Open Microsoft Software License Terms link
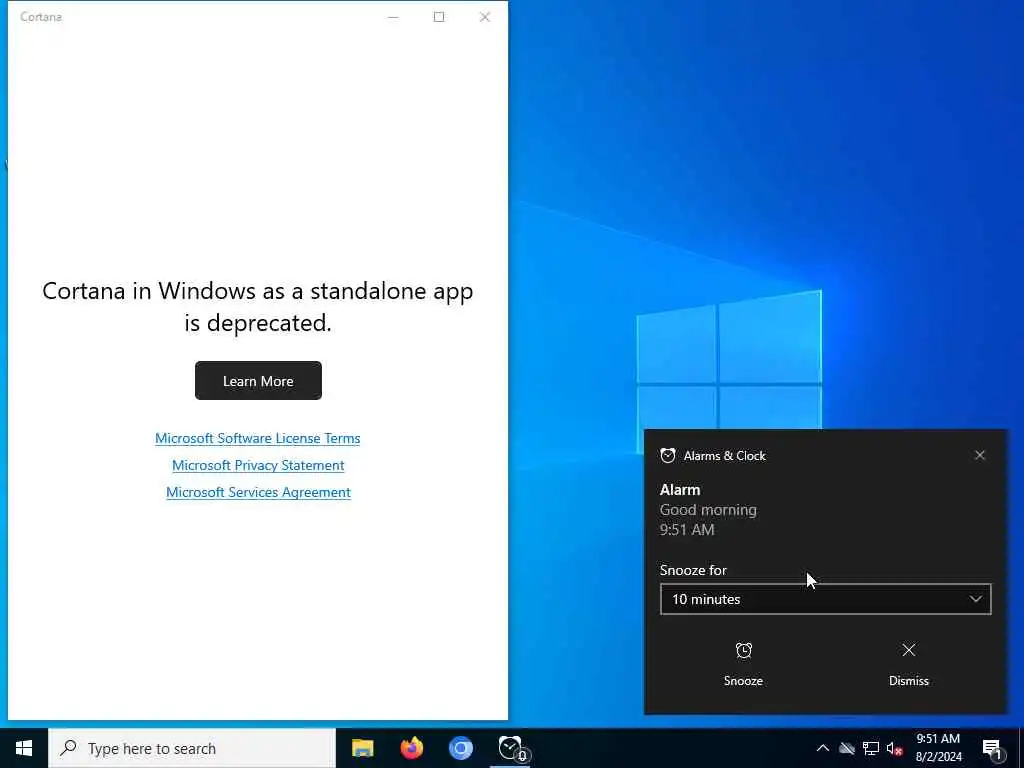Image resolution: width=1024 pixels, height=768 pixels. [x=257, y=438]
